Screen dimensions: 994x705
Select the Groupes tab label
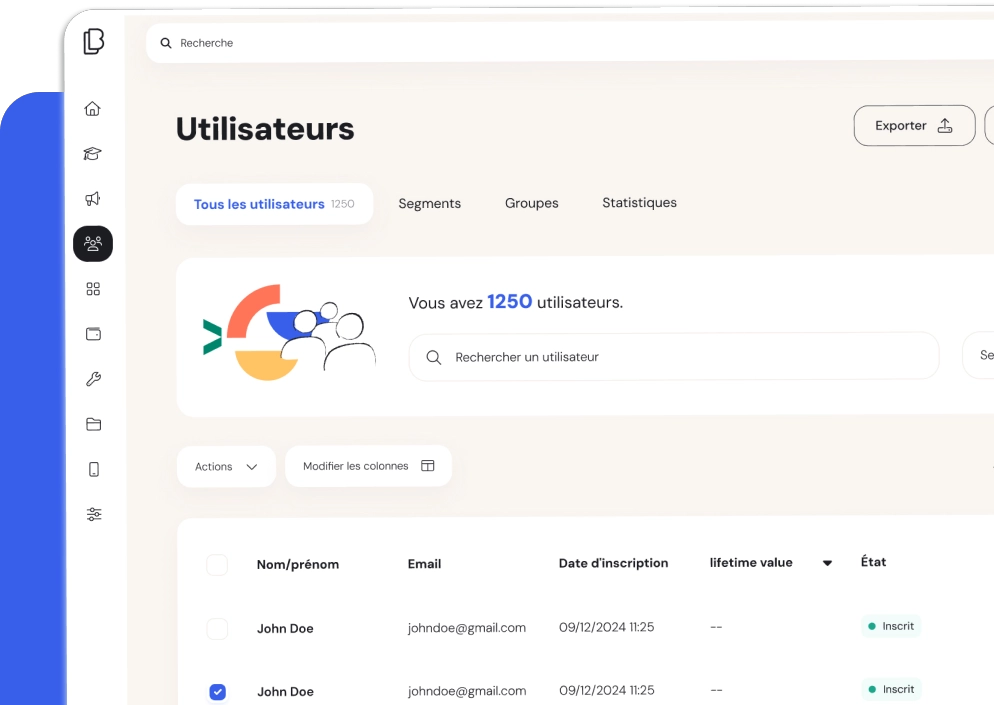point(531,203)
